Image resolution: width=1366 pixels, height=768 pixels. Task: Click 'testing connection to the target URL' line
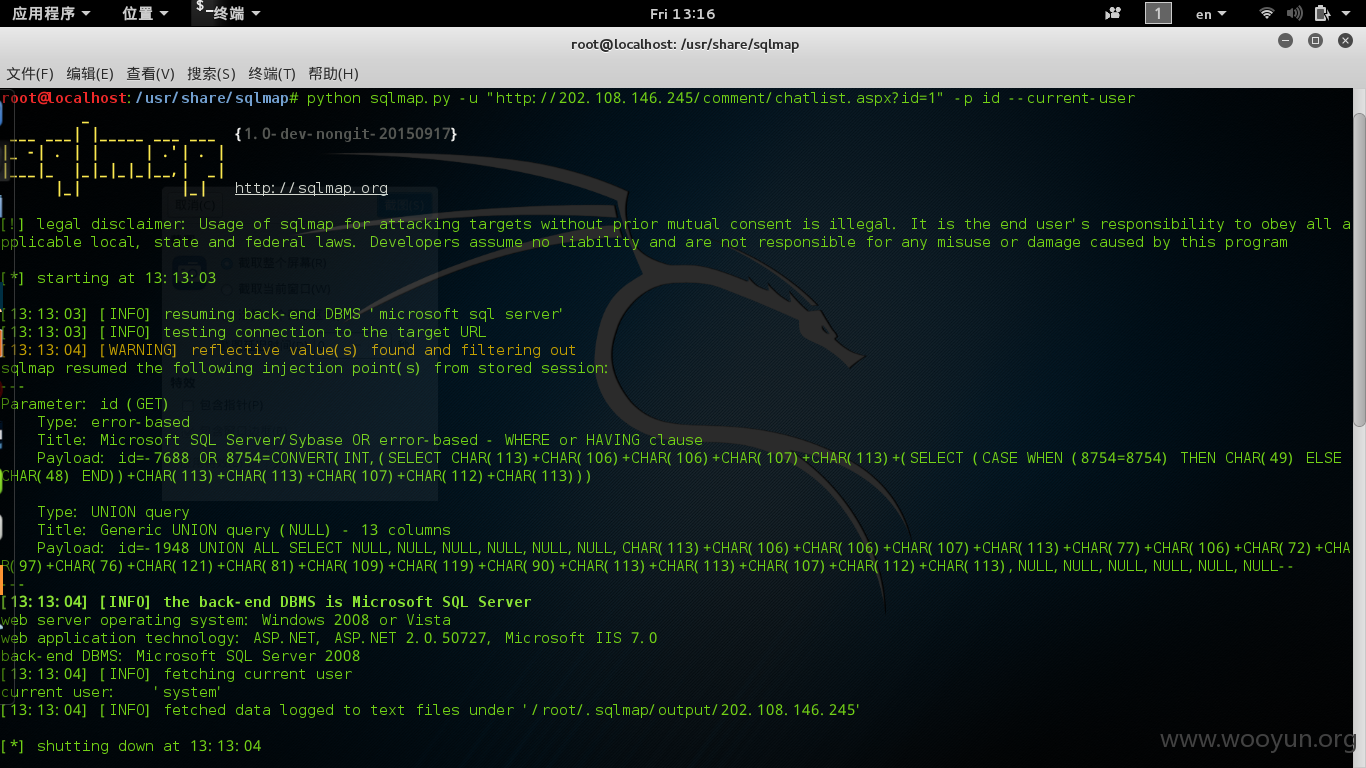[244, 332]
